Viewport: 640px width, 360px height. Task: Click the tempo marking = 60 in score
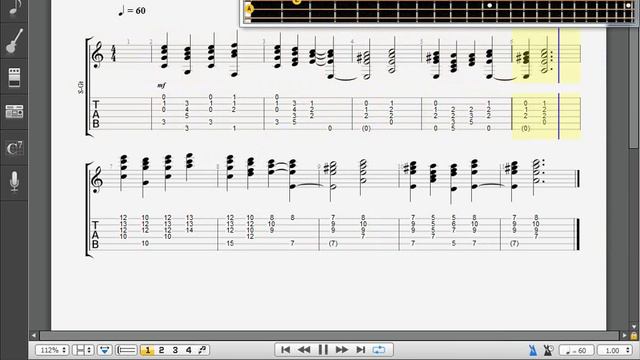tap(132, 11)
